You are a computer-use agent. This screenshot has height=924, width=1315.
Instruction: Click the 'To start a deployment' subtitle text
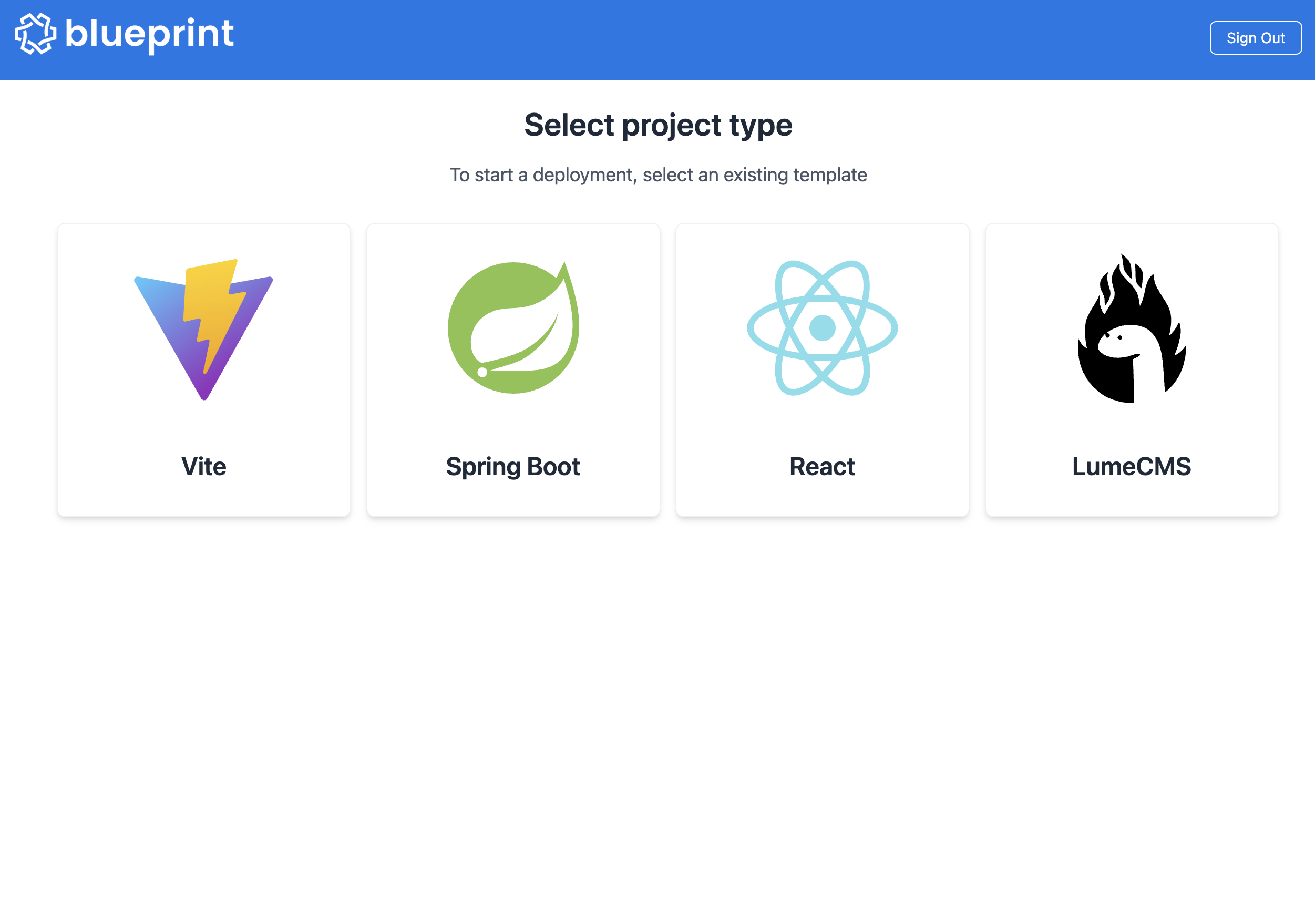[x=657, y=174]
